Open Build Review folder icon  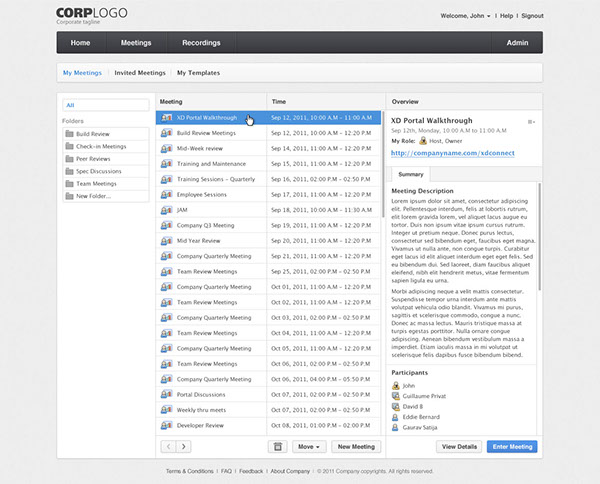[x=69, y=134]
